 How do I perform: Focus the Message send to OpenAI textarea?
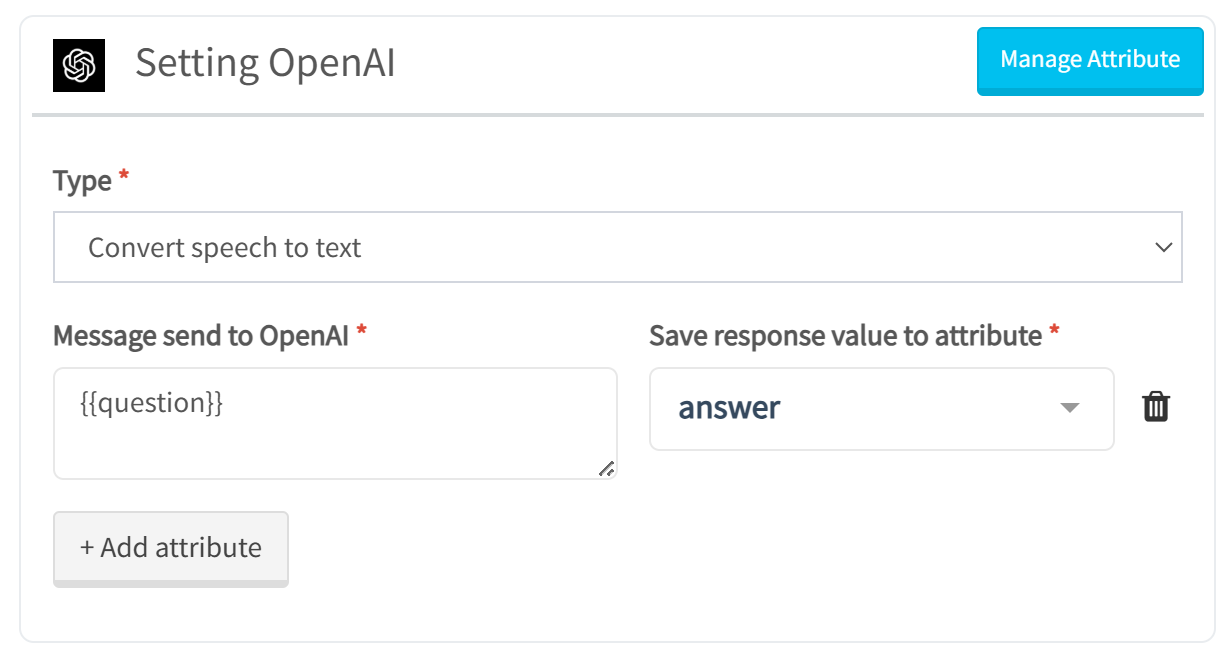click(x=335, y=423)
